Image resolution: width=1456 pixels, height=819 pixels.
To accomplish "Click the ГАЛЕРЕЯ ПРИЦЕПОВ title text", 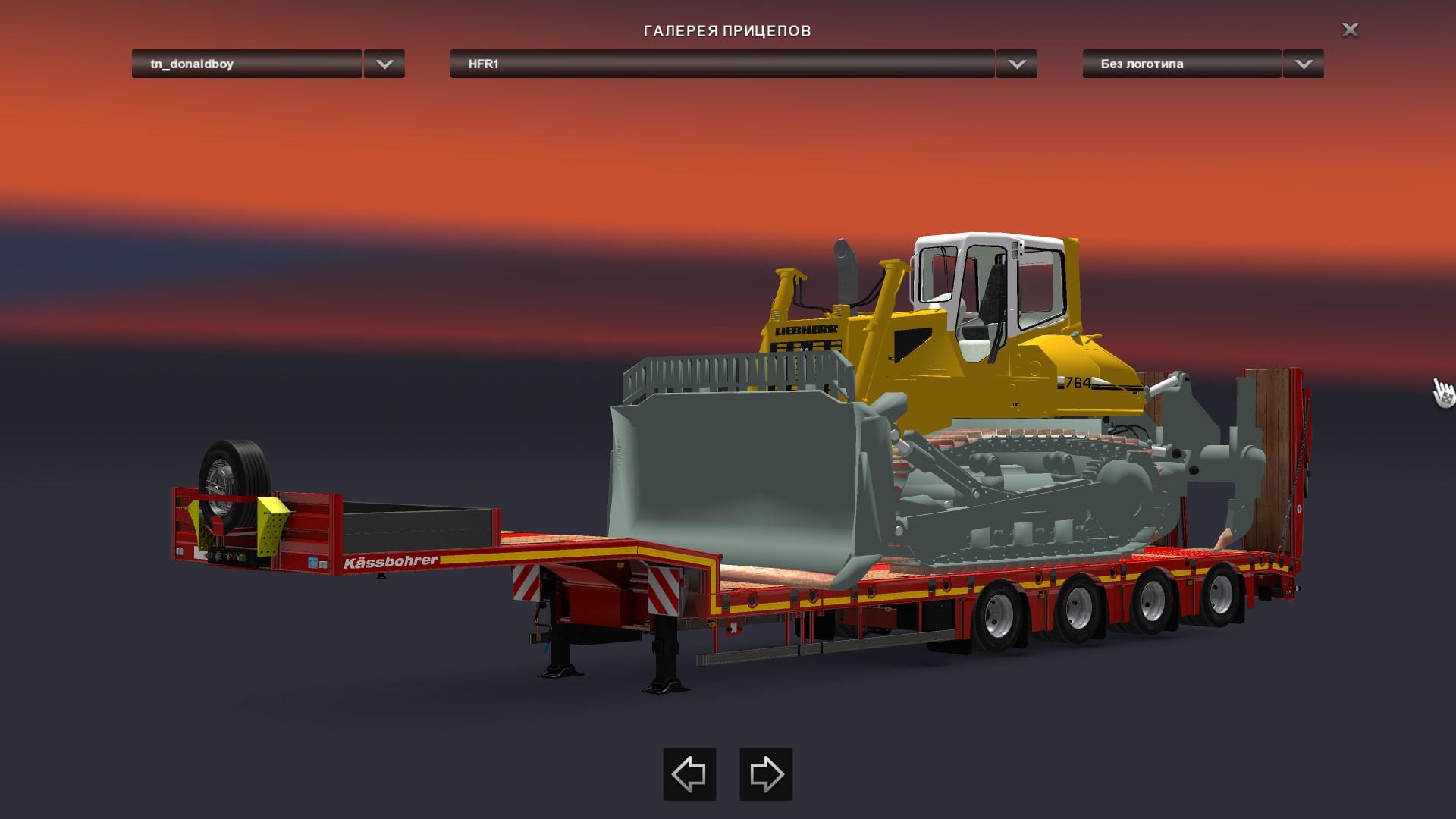I will click(x=727, y=31).
